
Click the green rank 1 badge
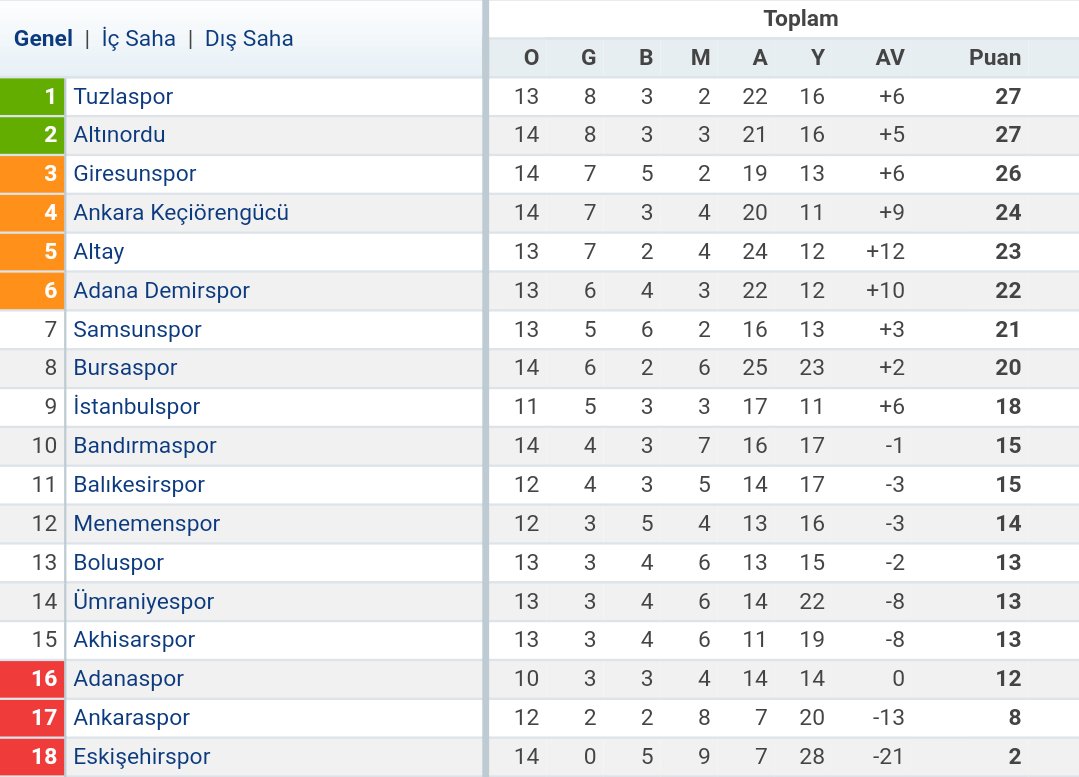click(32, 96)
